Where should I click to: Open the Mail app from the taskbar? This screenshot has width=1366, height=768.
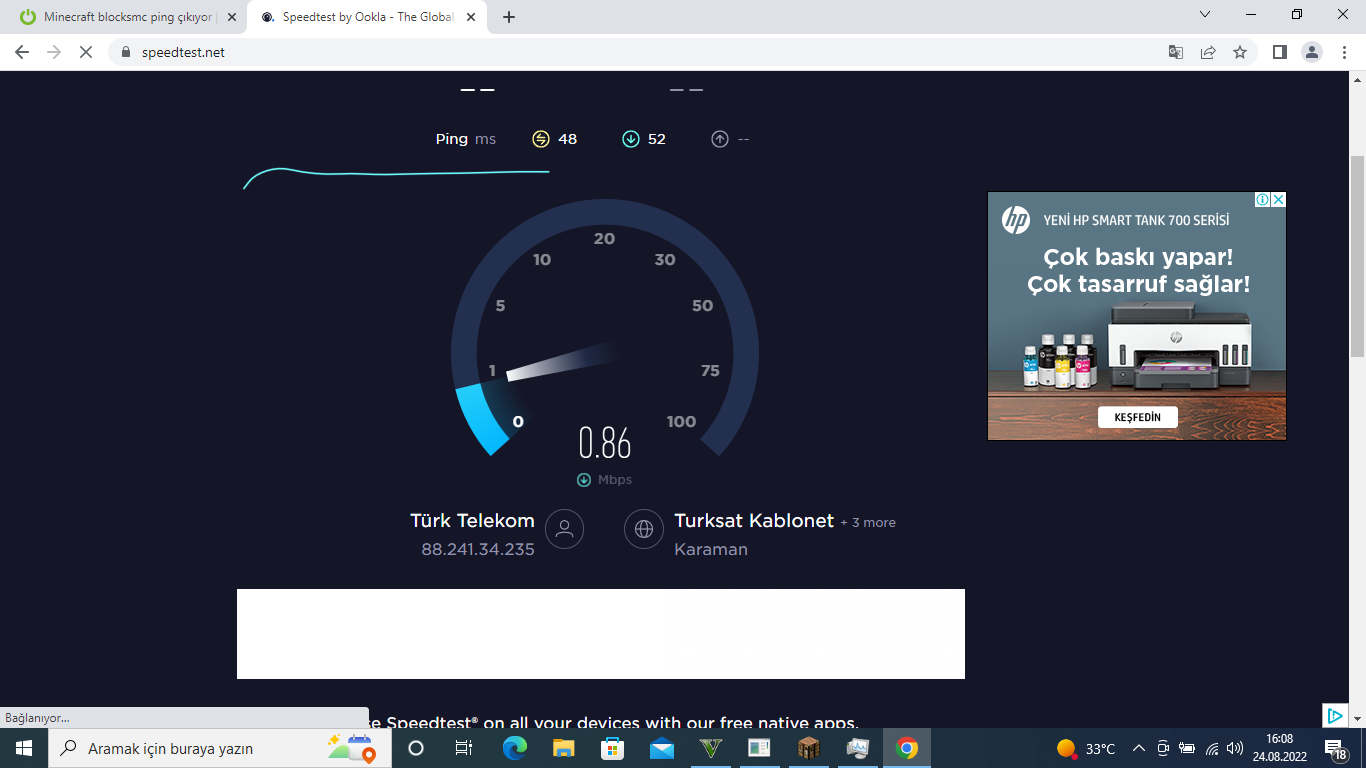661,748
